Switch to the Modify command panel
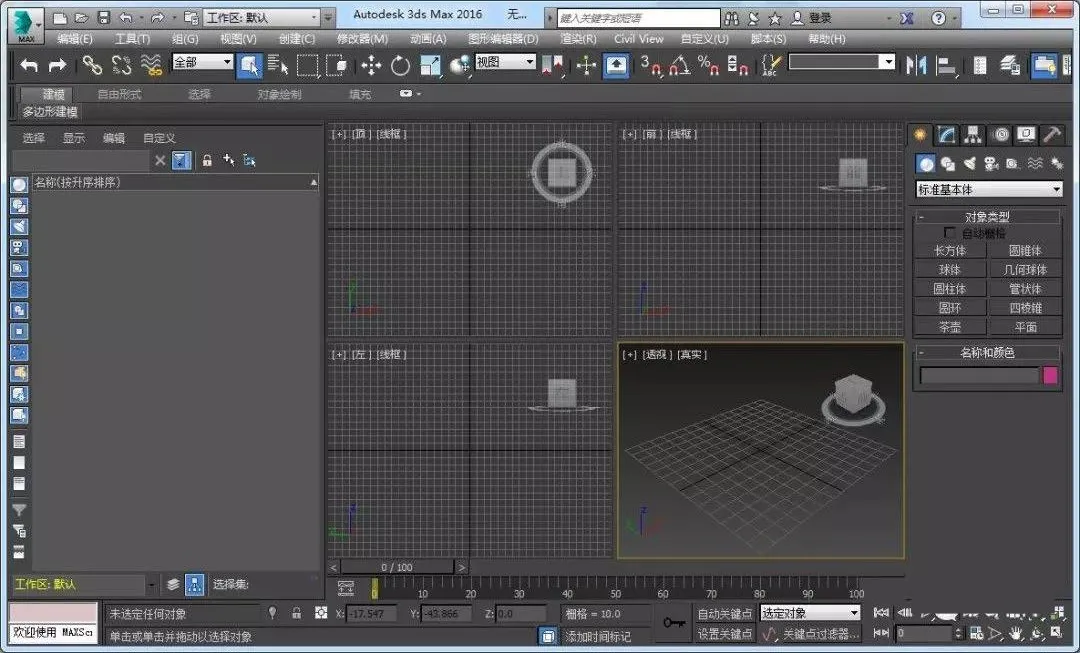 [x=946, y=135]
